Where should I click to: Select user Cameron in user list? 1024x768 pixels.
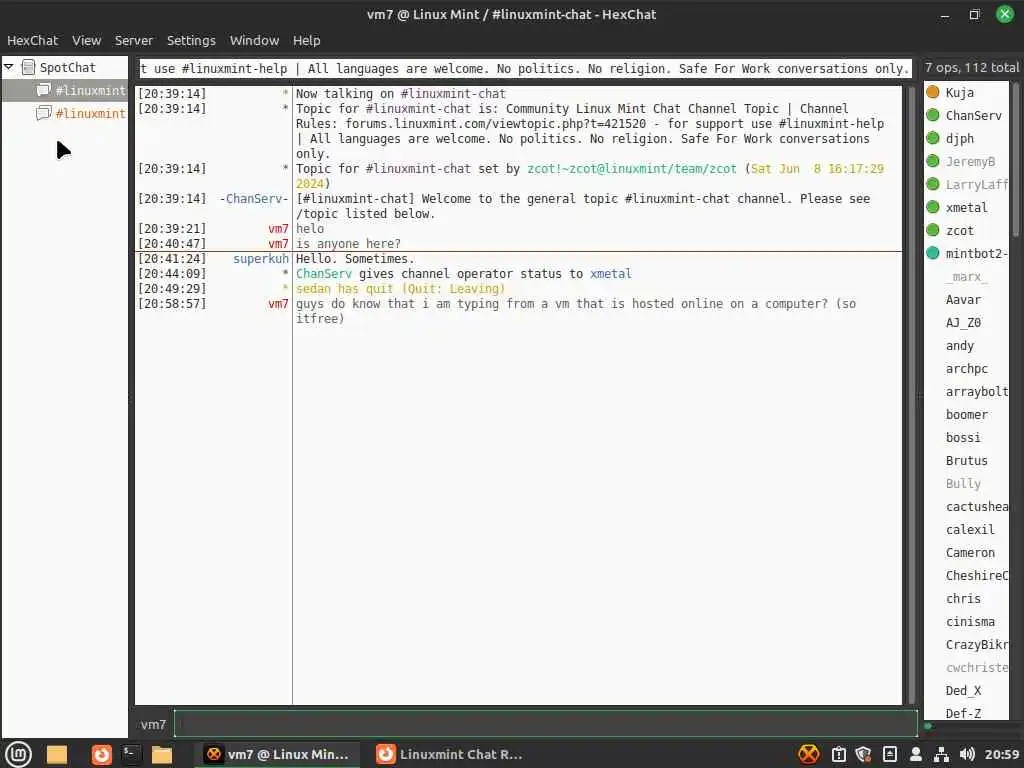(x=970, y=552)
